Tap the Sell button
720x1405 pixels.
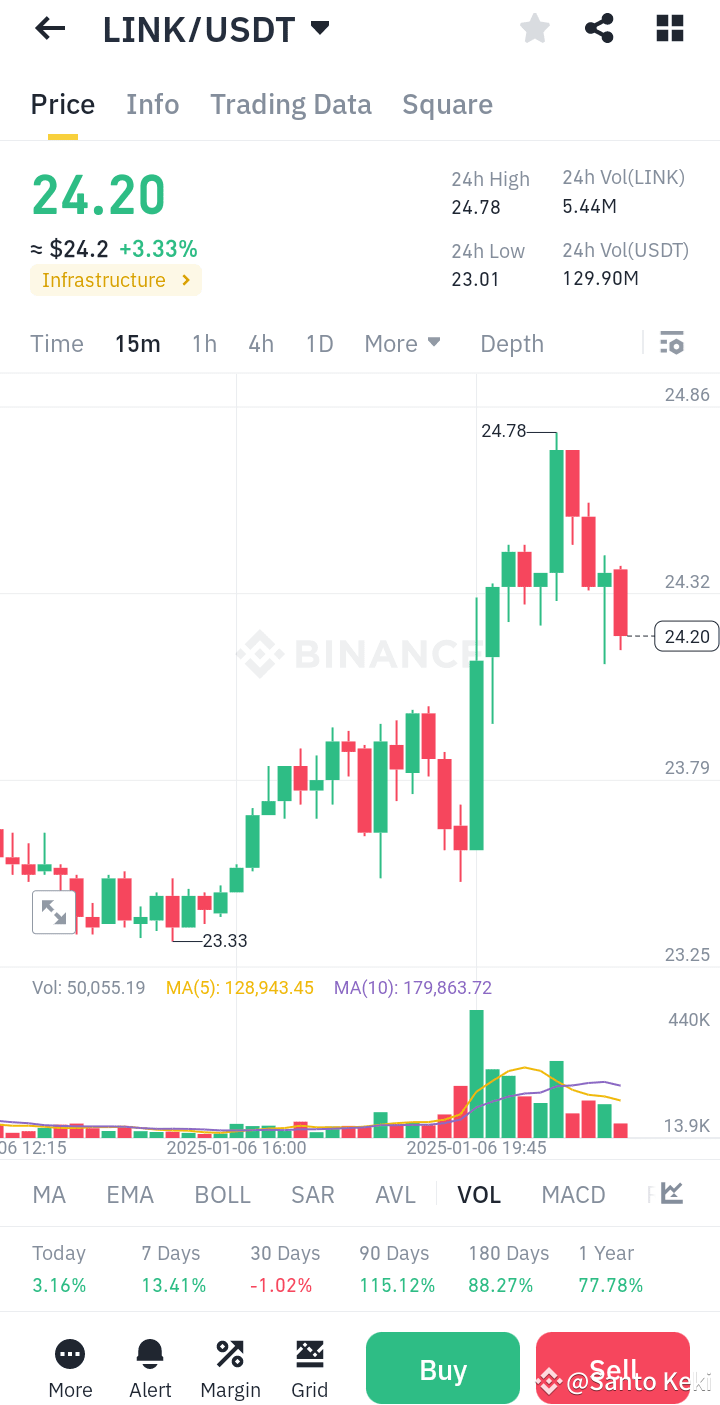pyautogui.click(x=612, y=1368)
